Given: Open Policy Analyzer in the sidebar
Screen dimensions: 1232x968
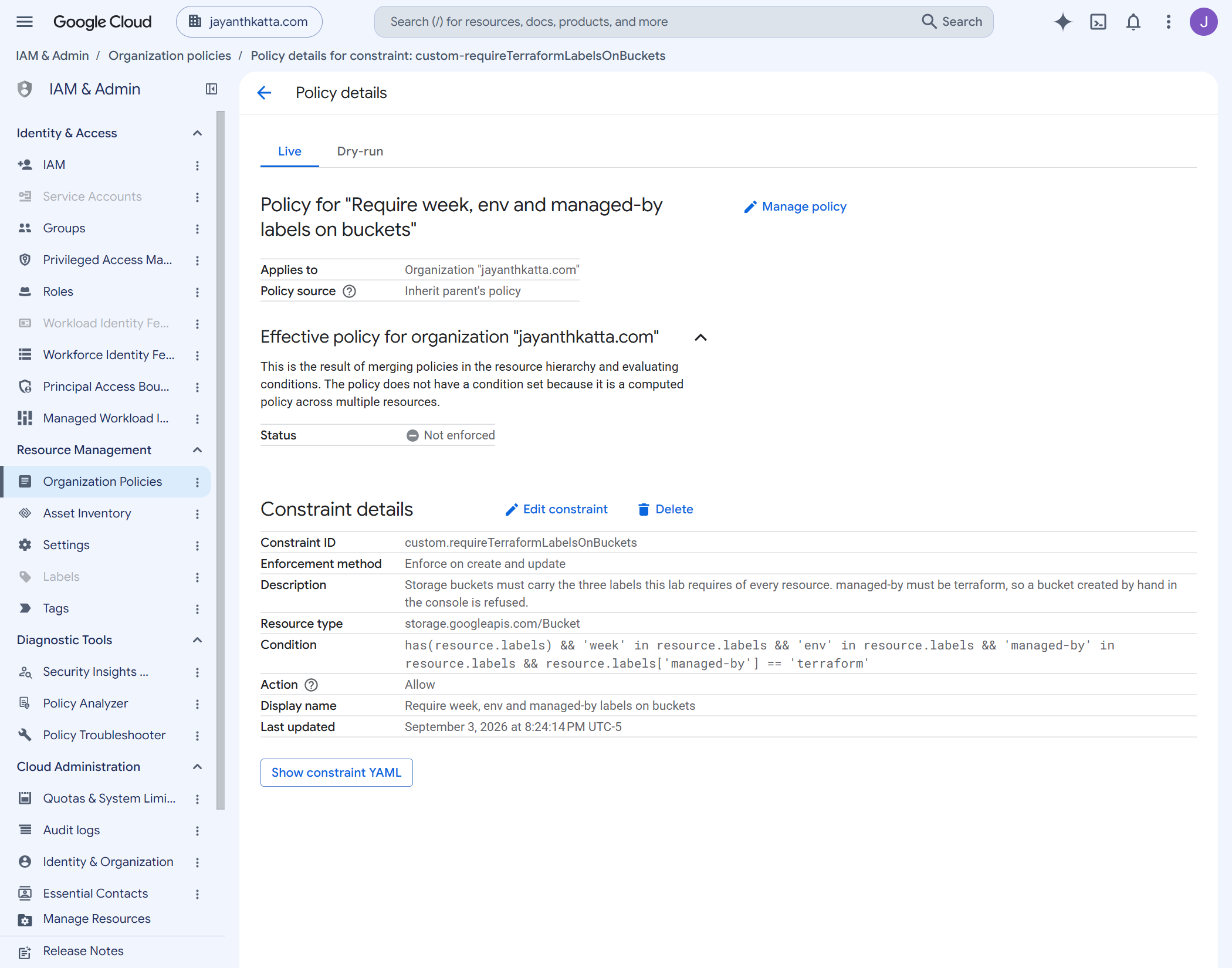Looking at the screenshot, I should point(86,703).
